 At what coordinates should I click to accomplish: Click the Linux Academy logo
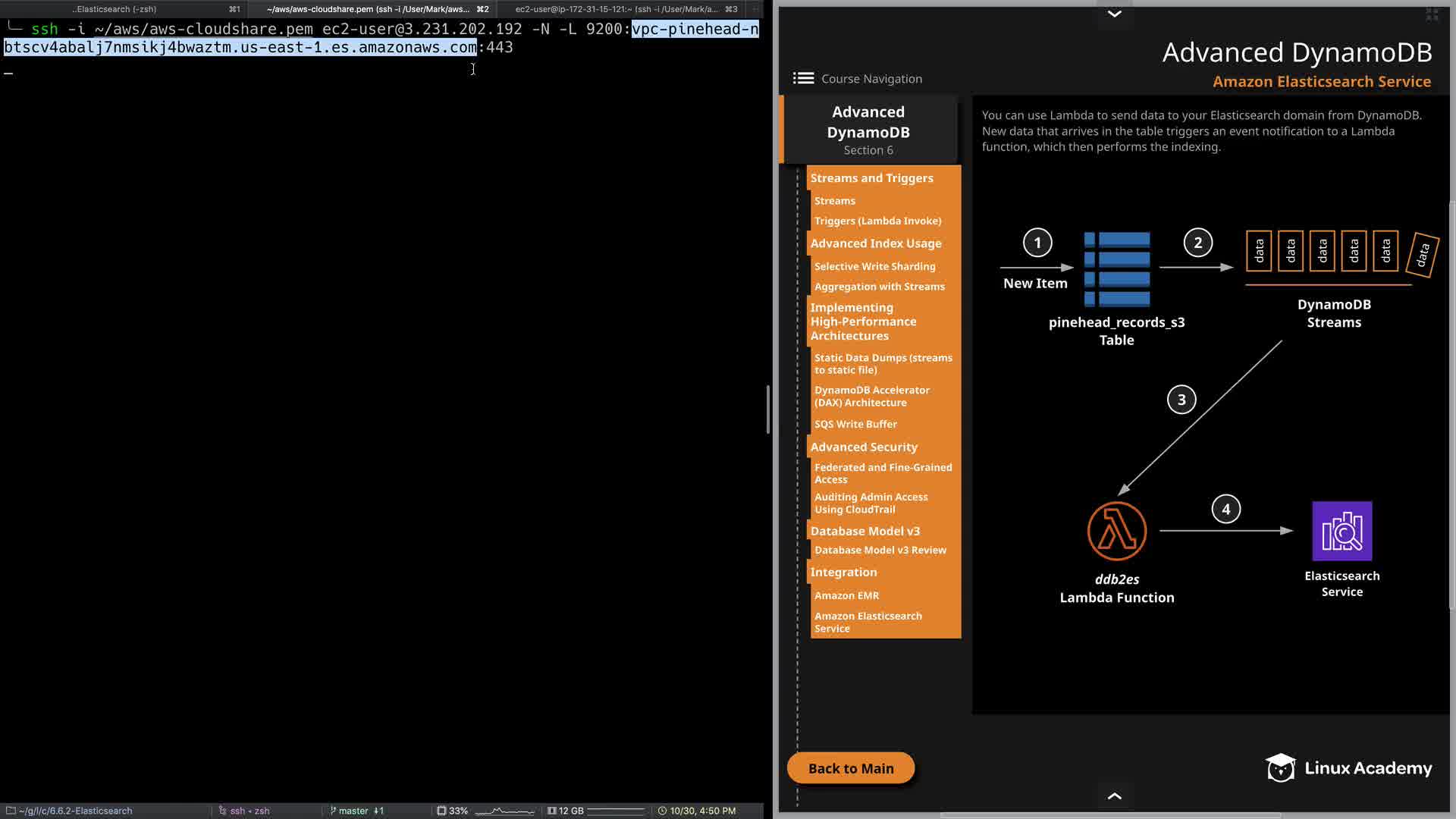click(x=1348, y=768)
